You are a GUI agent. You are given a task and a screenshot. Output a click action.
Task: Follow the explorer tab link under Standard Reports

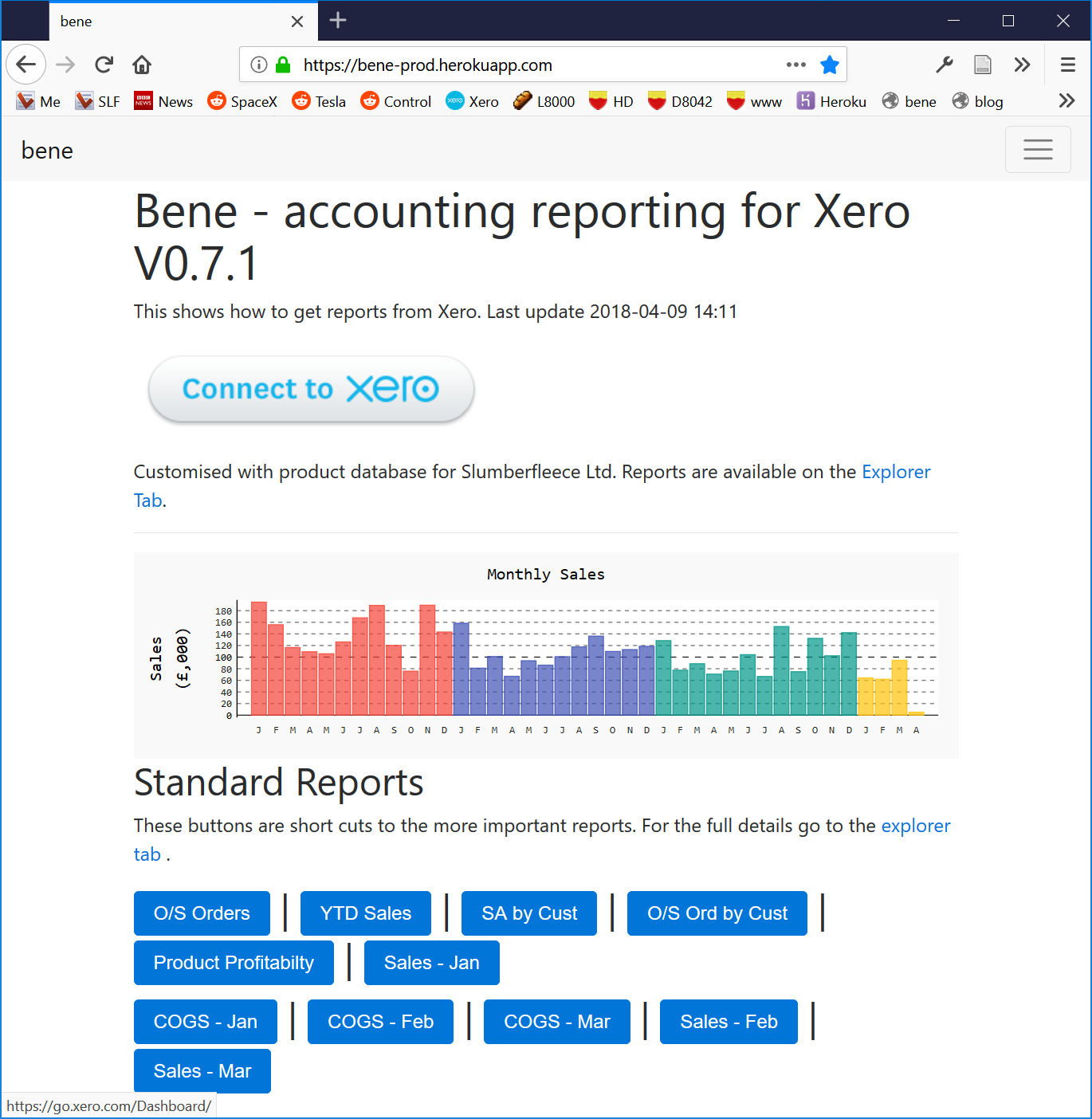click(x=916, y=826)
